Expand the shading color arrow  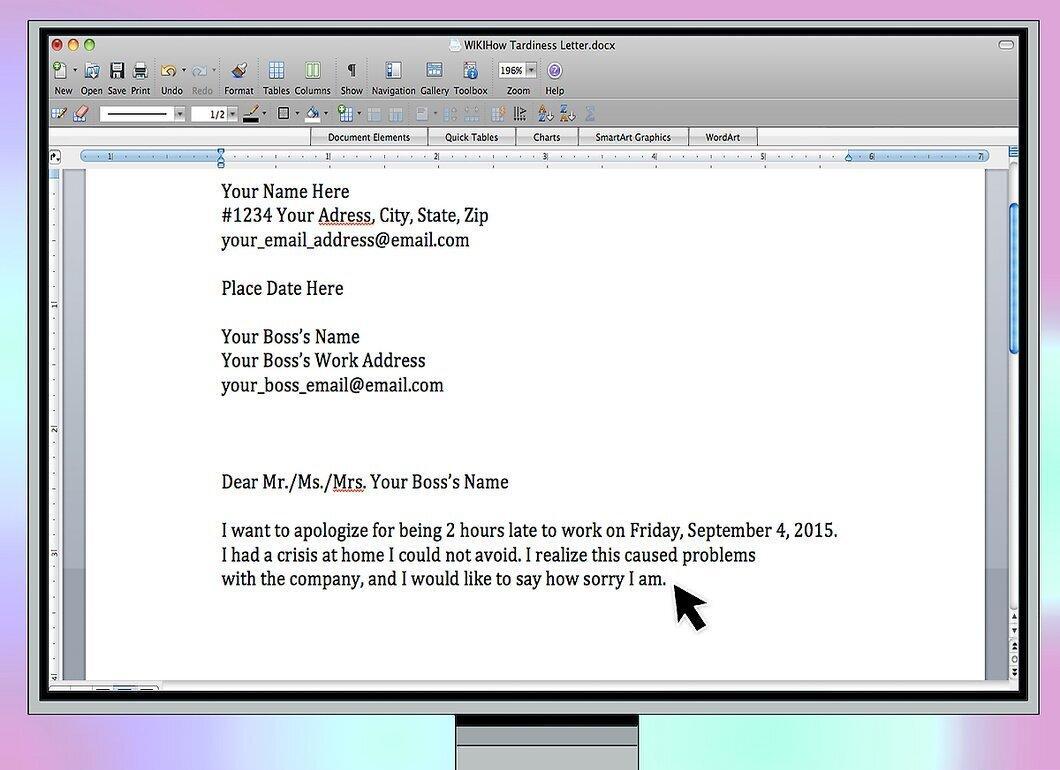coord(326,114)
